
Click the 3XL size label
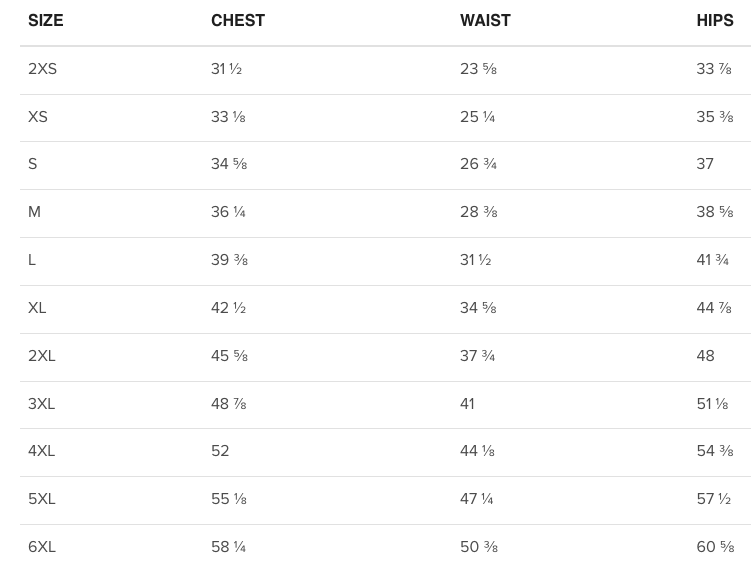pos(42,404)
